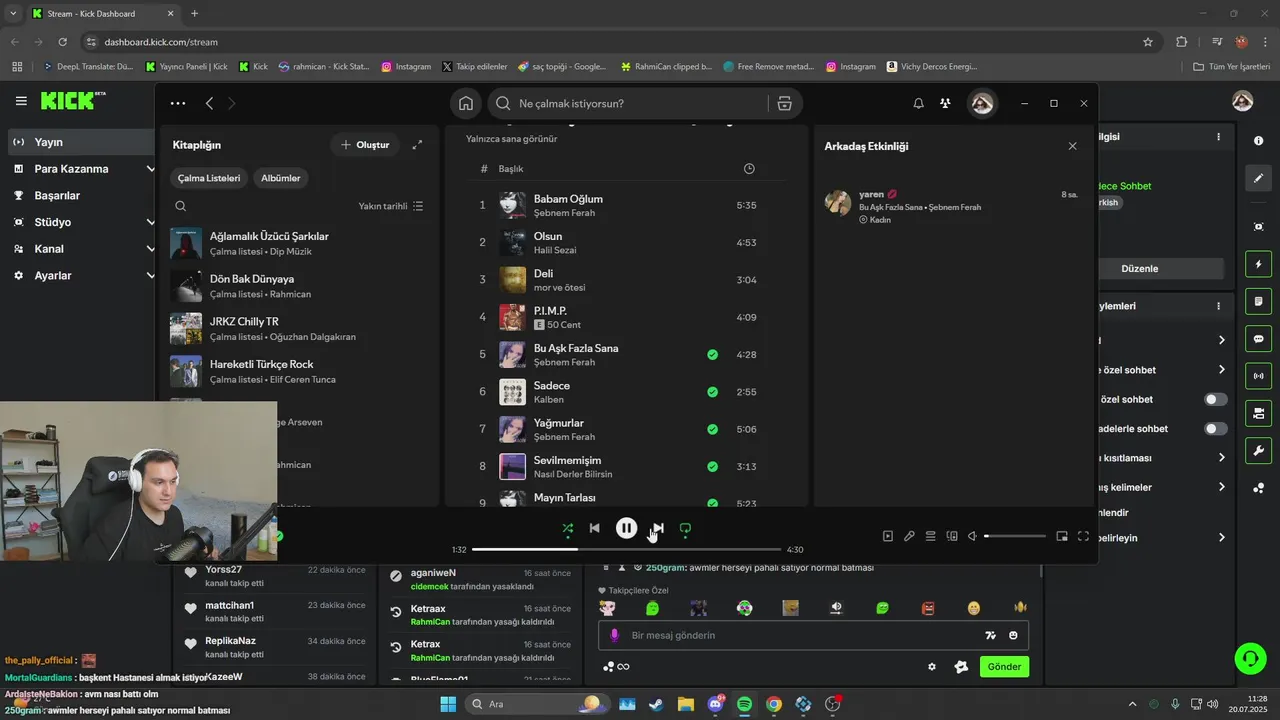
Task: Click saved checkmark for Yağmurlar
Action: click(x=712, y=429)
